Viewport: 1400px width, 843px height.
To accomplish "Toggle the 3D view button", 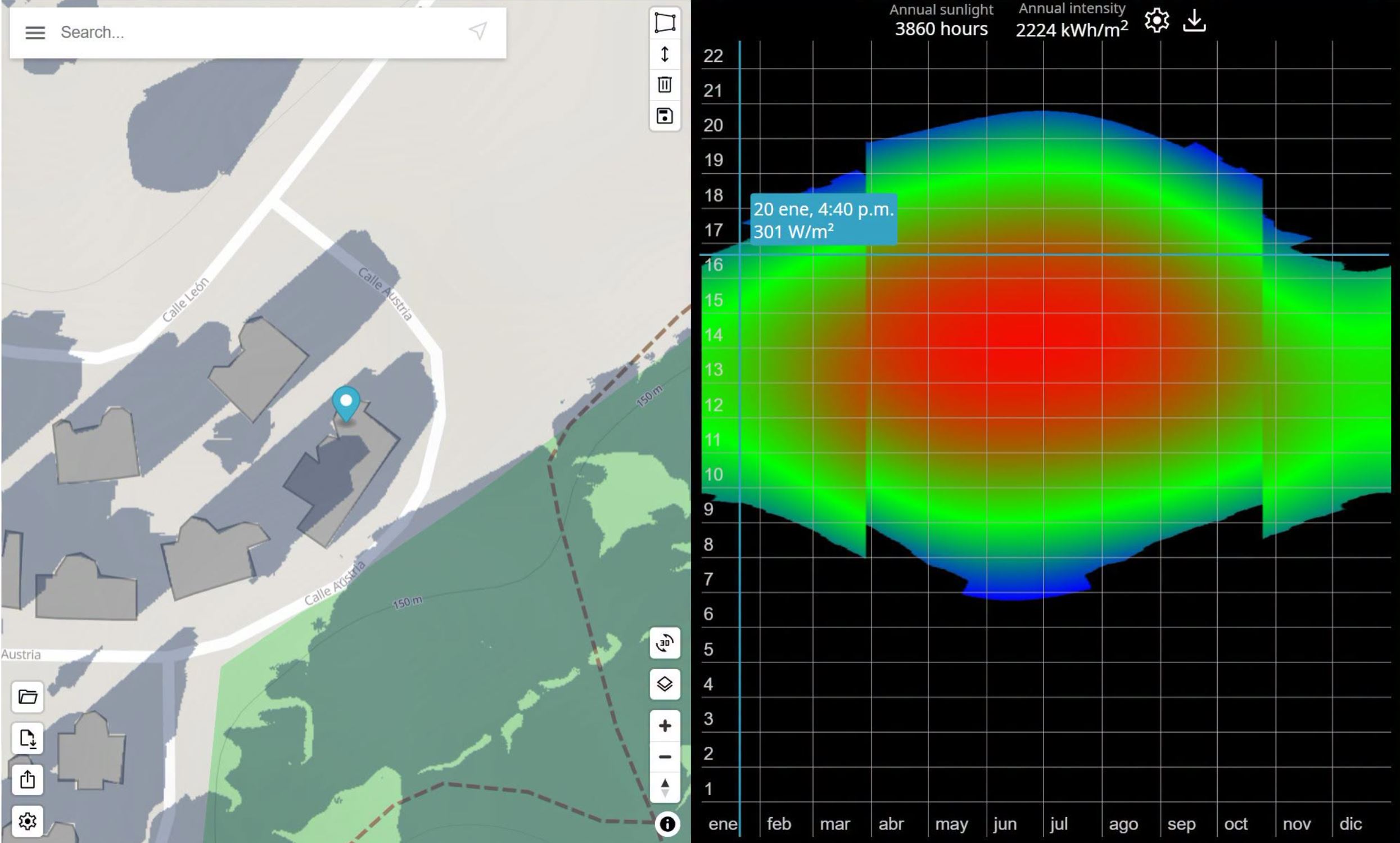I will [665, 643].
